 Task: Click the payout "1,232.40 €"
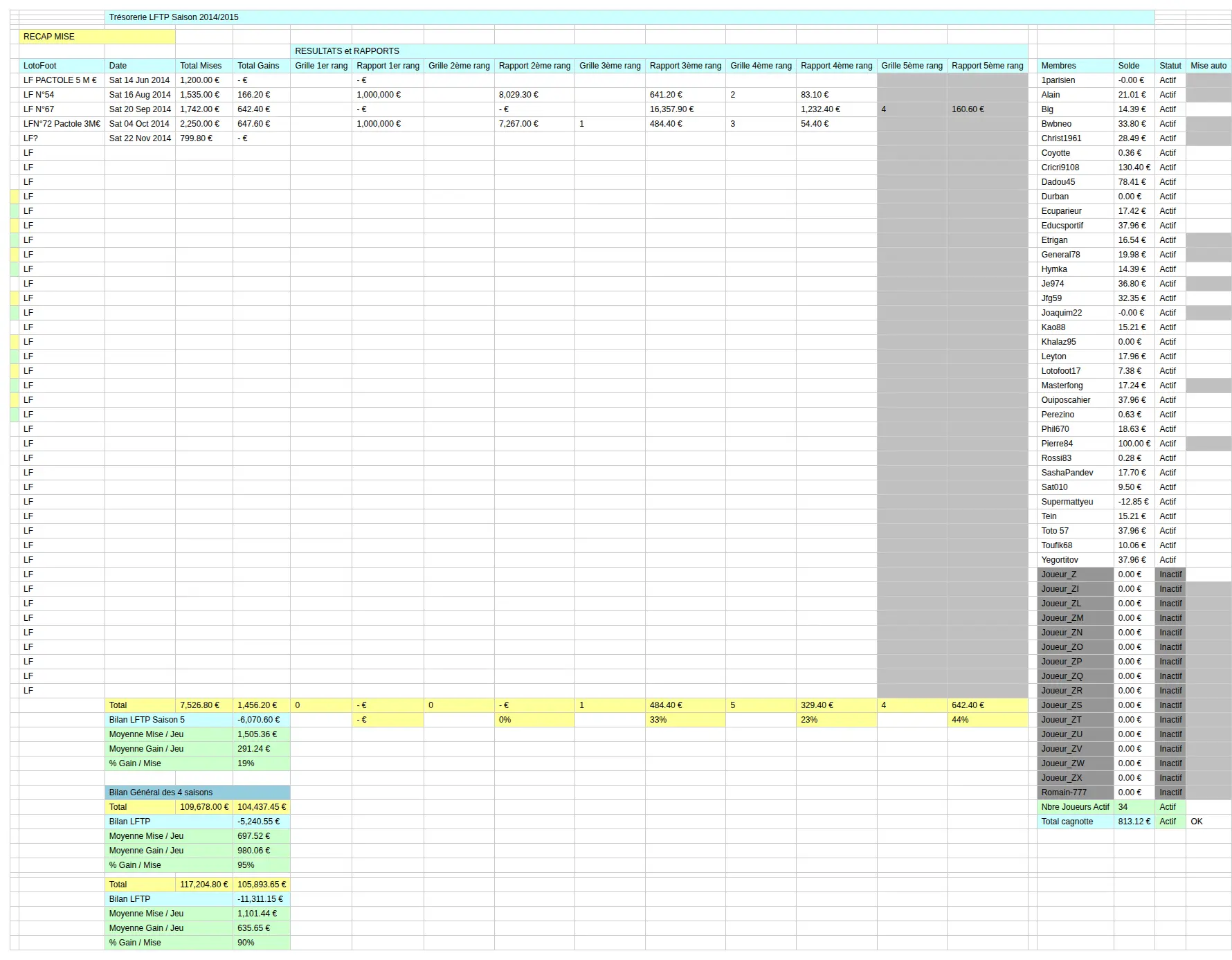click(x=836, y=109)
